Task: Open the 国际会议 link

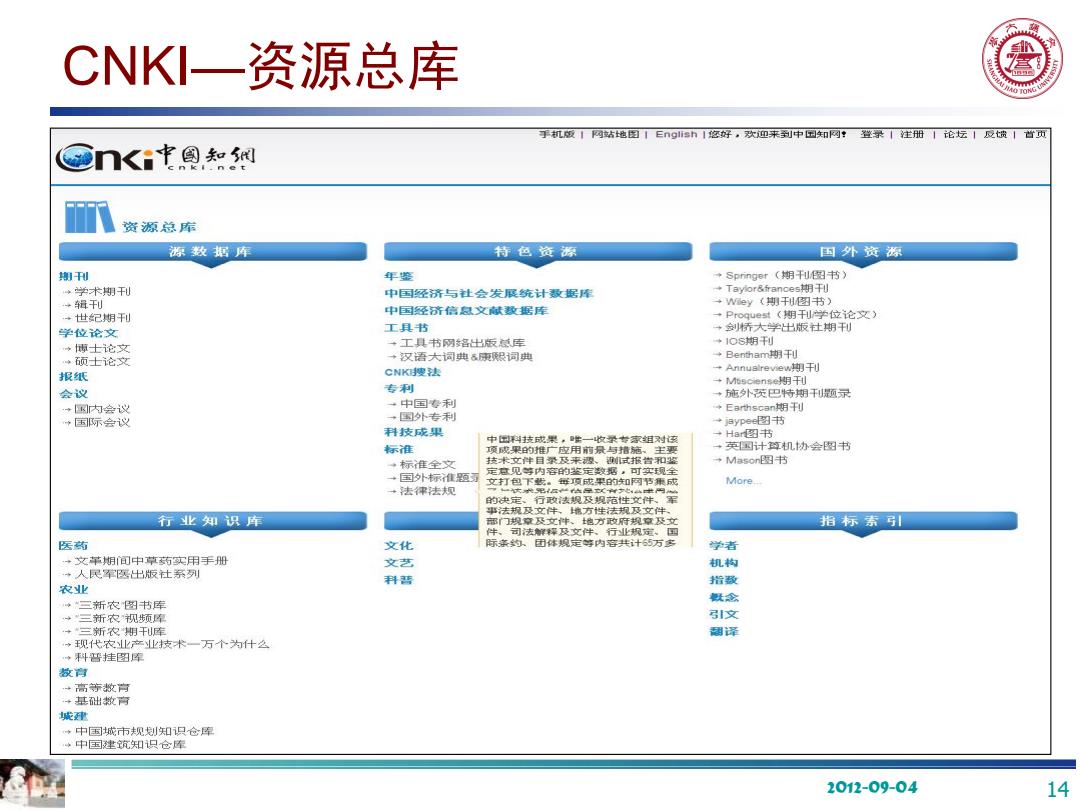Action: [x=103, y=422]
